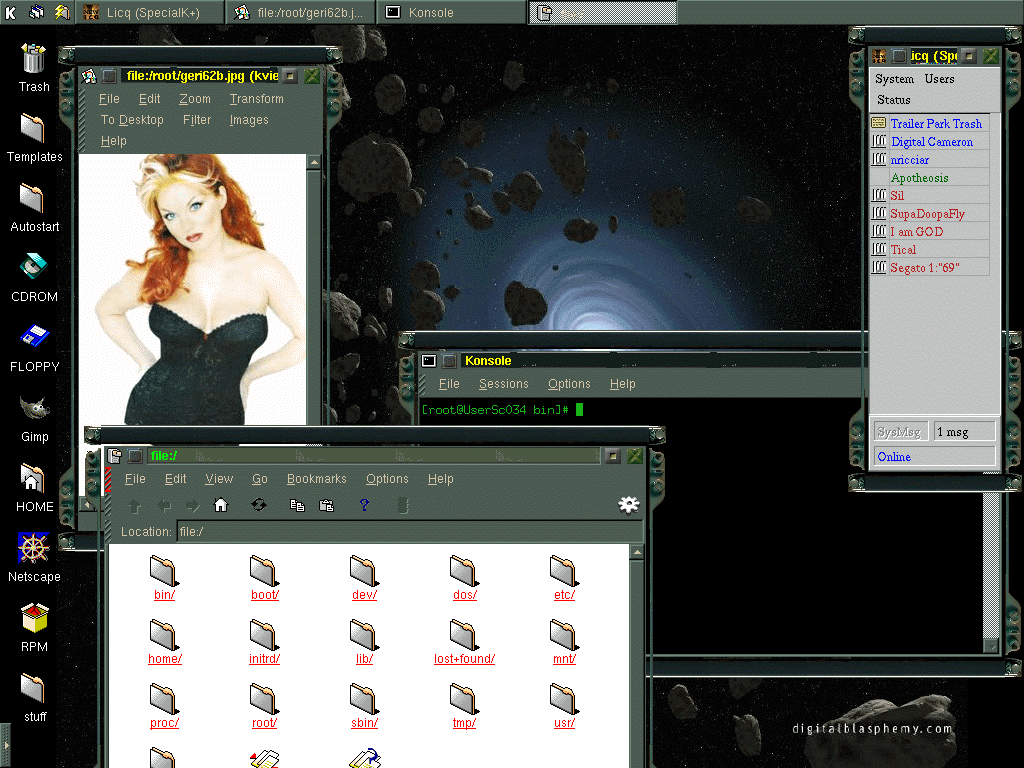Click the blue question mark Help icon
Image resolution: width=1024 pixels, height=768 pixels.
point(364,506)
